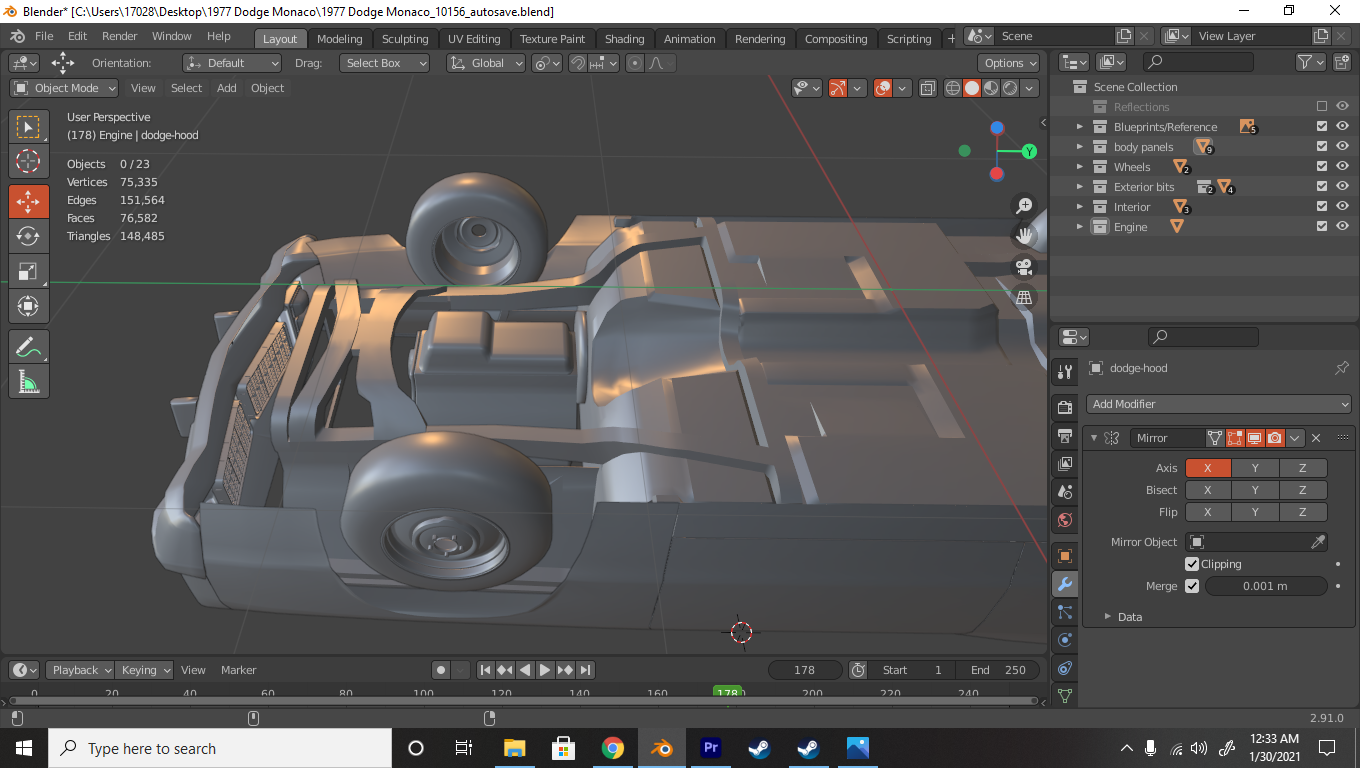Click the pan view hand gizmo
Viewport: 1360px width, 768px height.
coord(1024,236)
